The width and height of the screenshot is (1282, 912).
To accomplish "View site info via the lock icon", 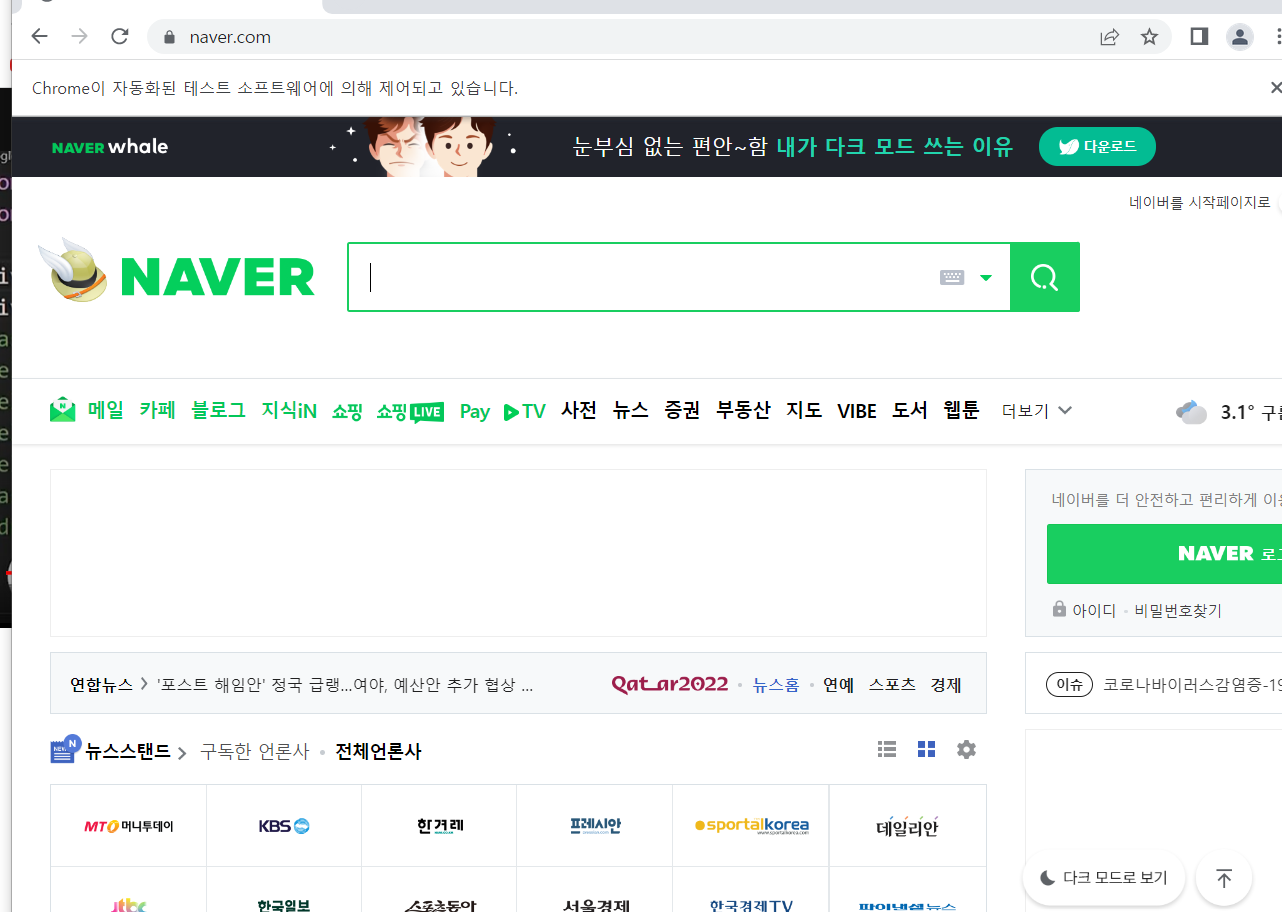I will tap(169, 37).
